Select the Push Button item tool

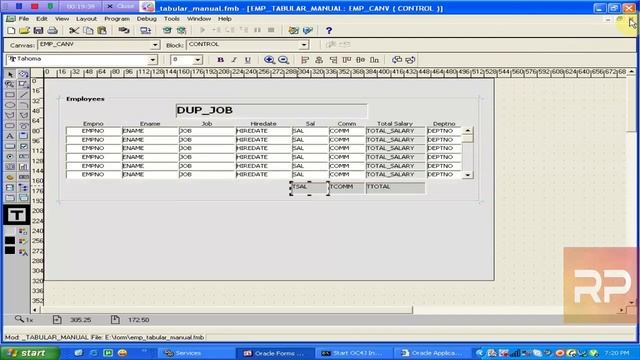click(x=10, y=146)
